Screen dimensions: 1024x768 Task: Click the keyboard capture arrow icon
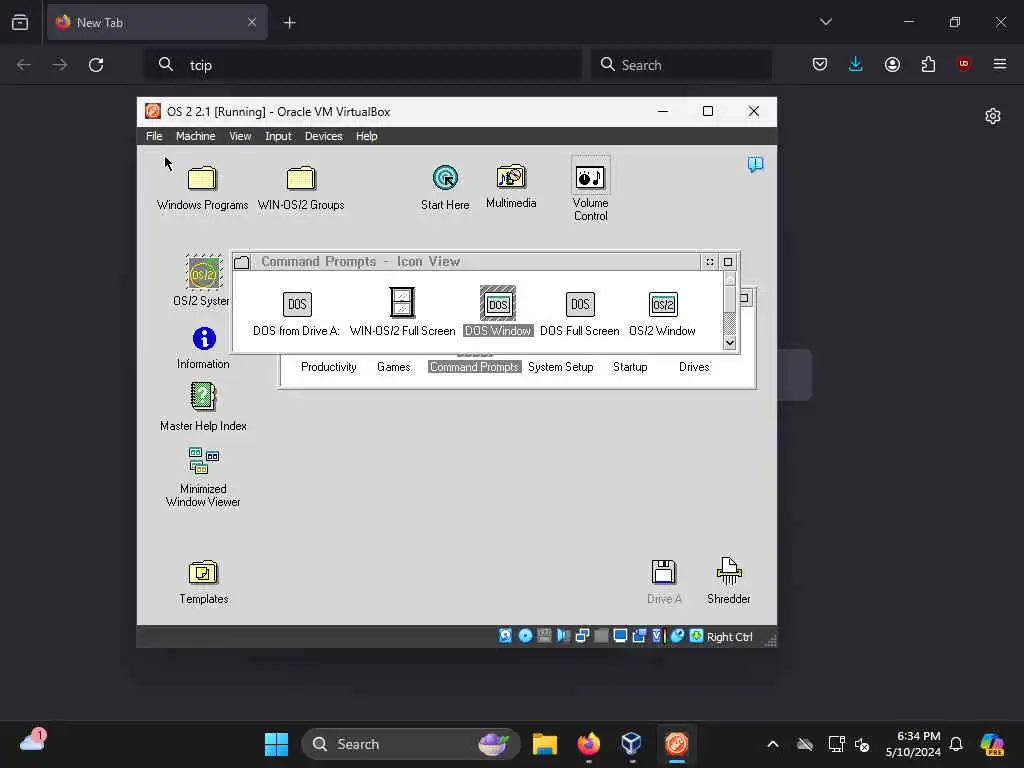[x=697, y=636]
